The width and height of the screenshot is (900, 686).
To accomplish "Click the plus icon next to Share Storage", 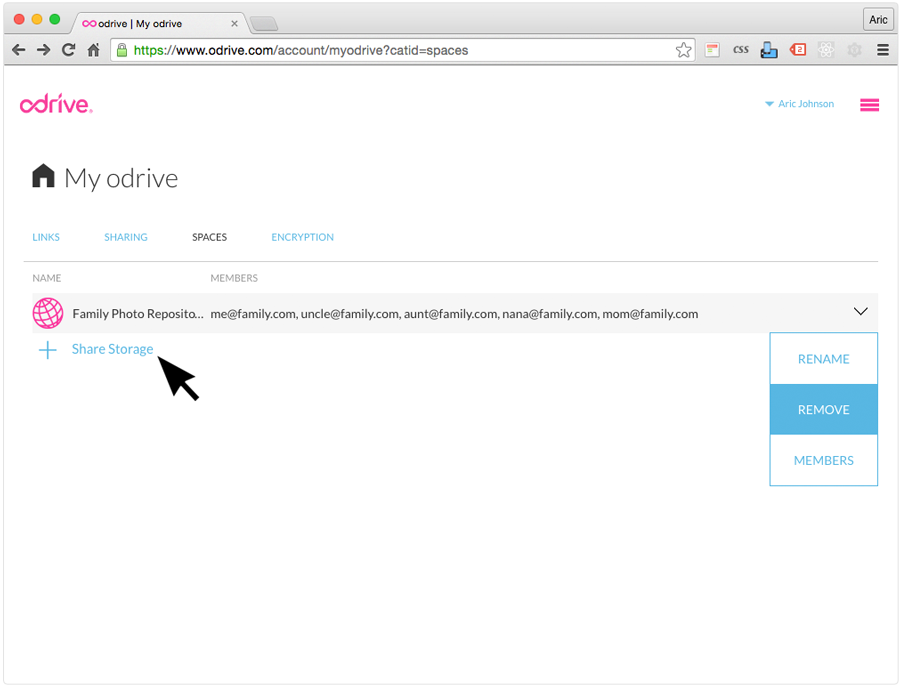I will pos(48,350).
